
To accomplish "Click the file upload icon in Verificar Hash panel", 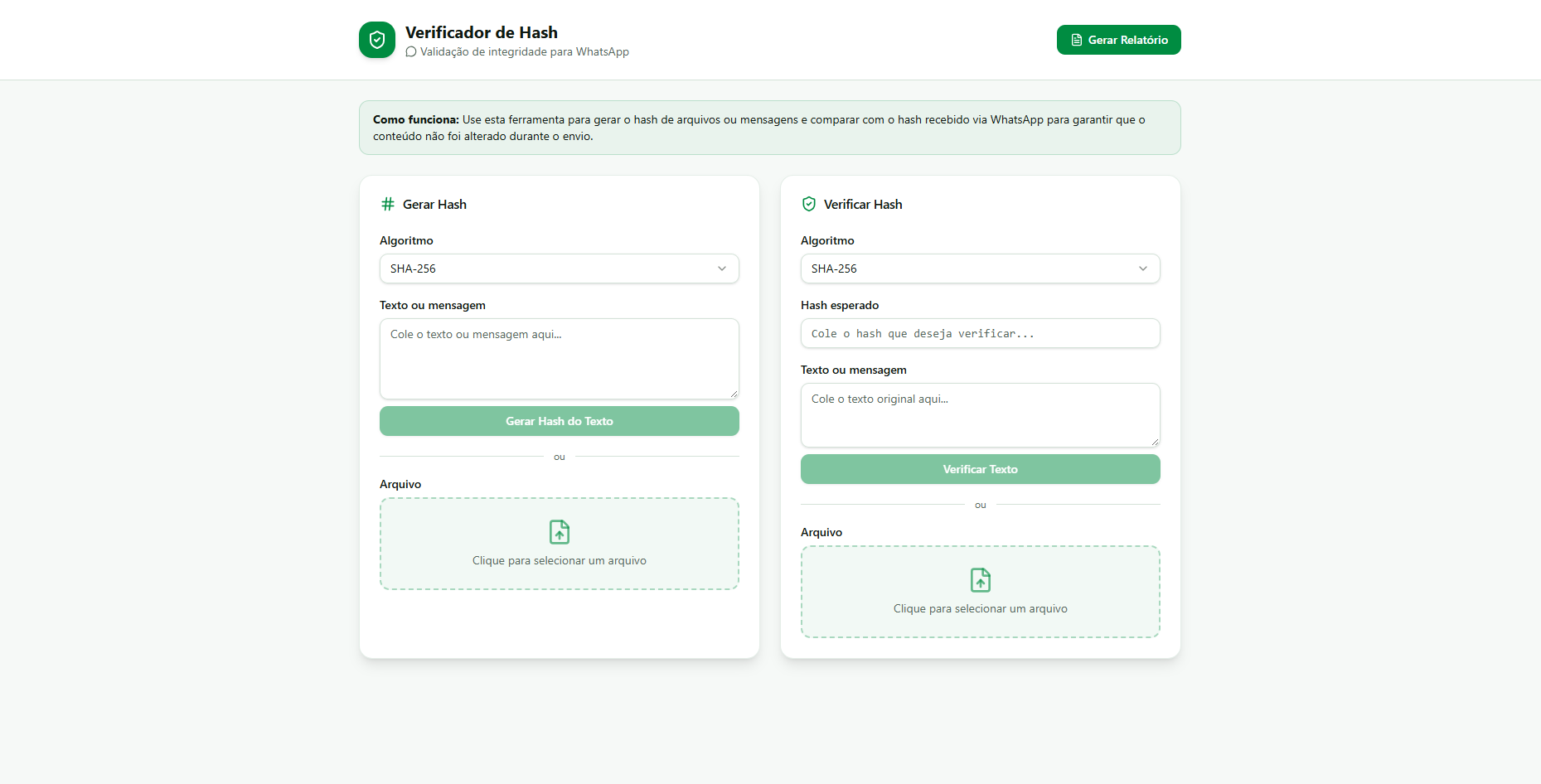I will click(981, 580).
